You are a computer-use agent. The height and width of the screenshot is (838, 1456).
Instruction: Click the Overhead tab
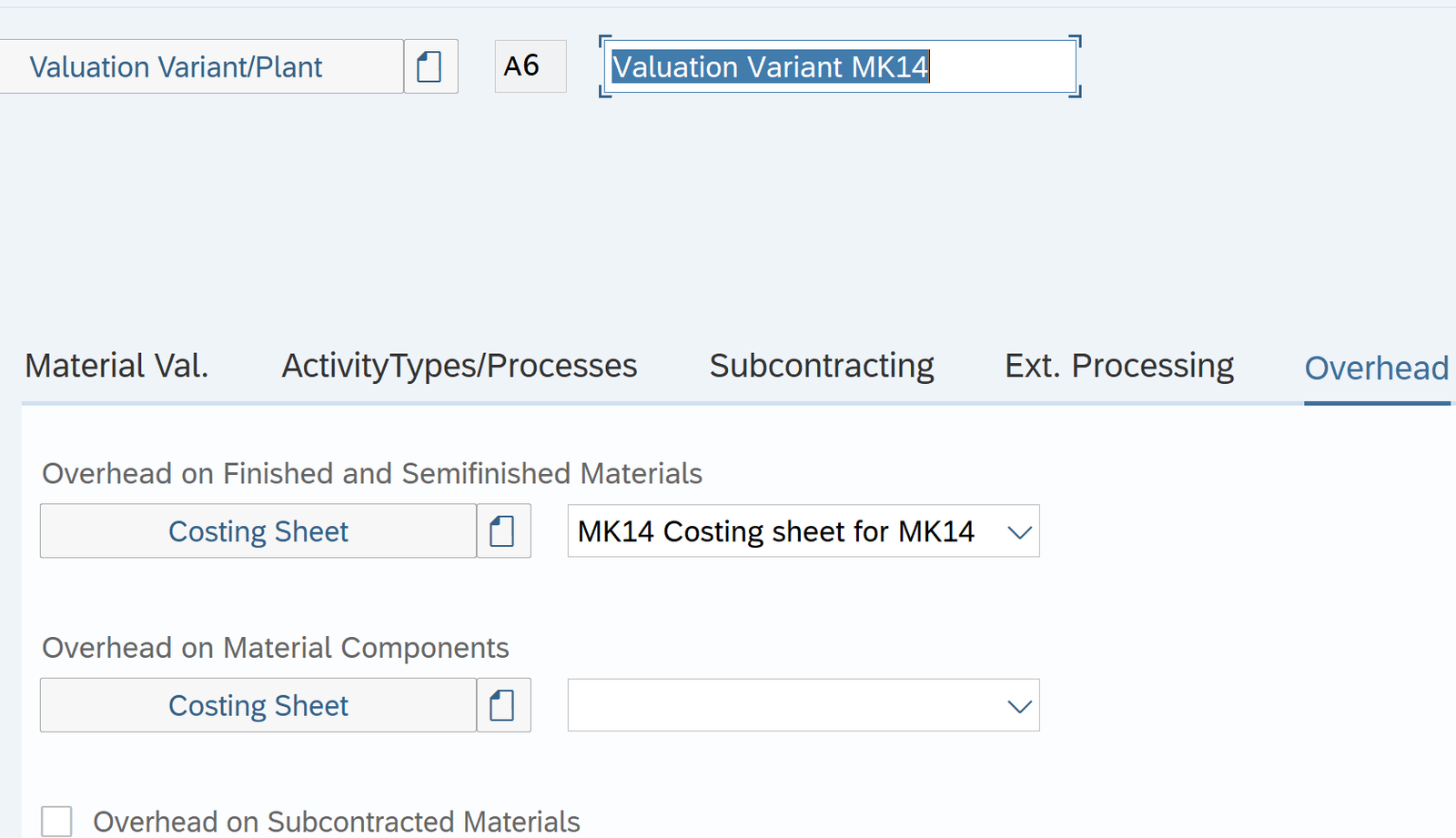1376,368
